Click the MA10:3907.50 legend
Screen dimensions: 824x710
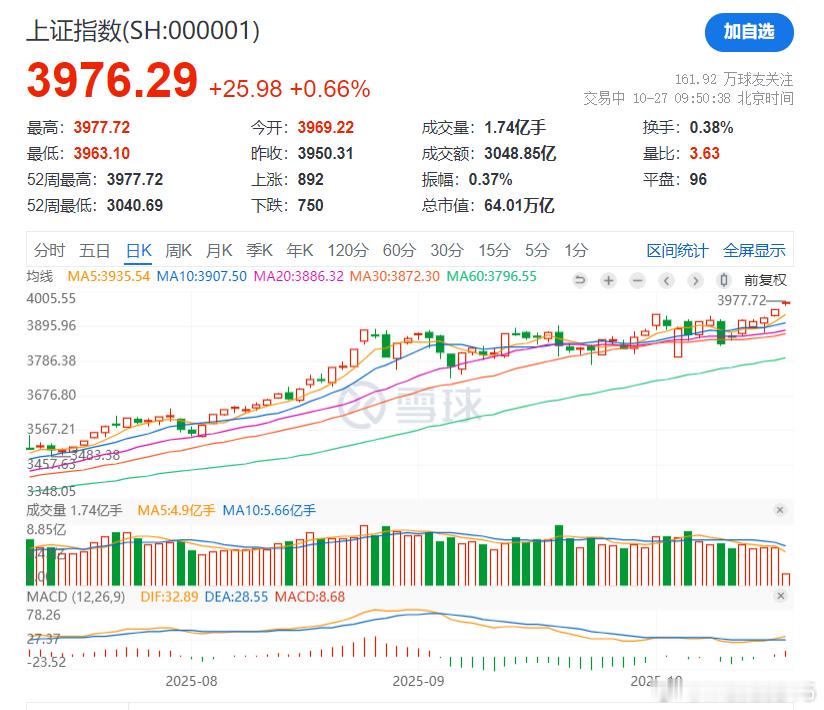click(202, 276)
